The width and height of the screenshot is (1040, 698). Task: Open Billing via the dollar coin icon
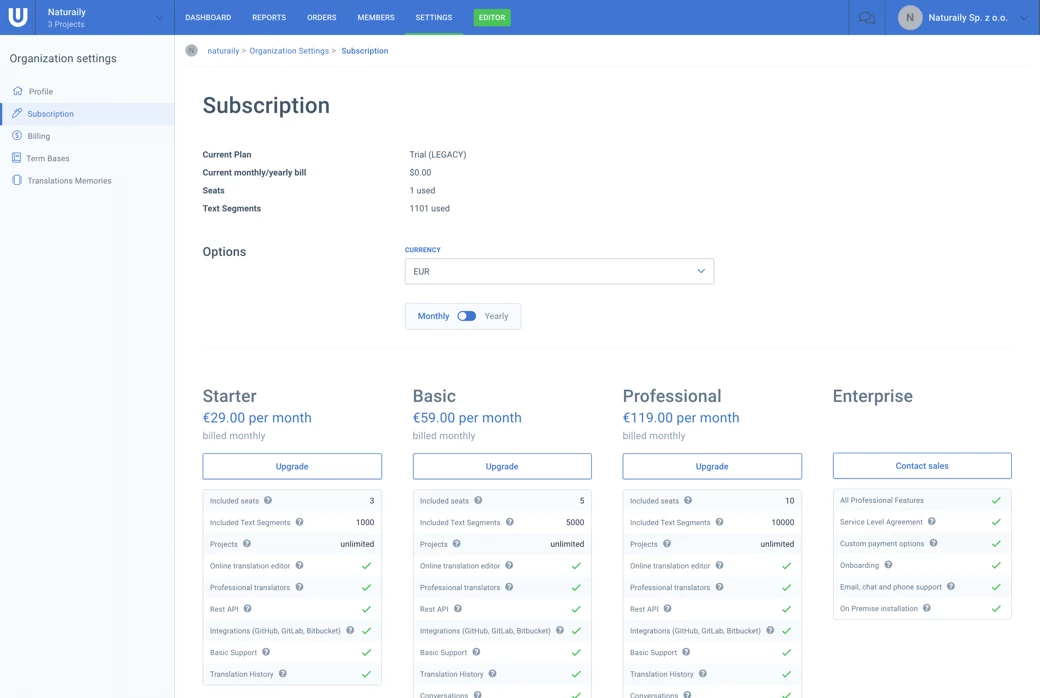17,135
